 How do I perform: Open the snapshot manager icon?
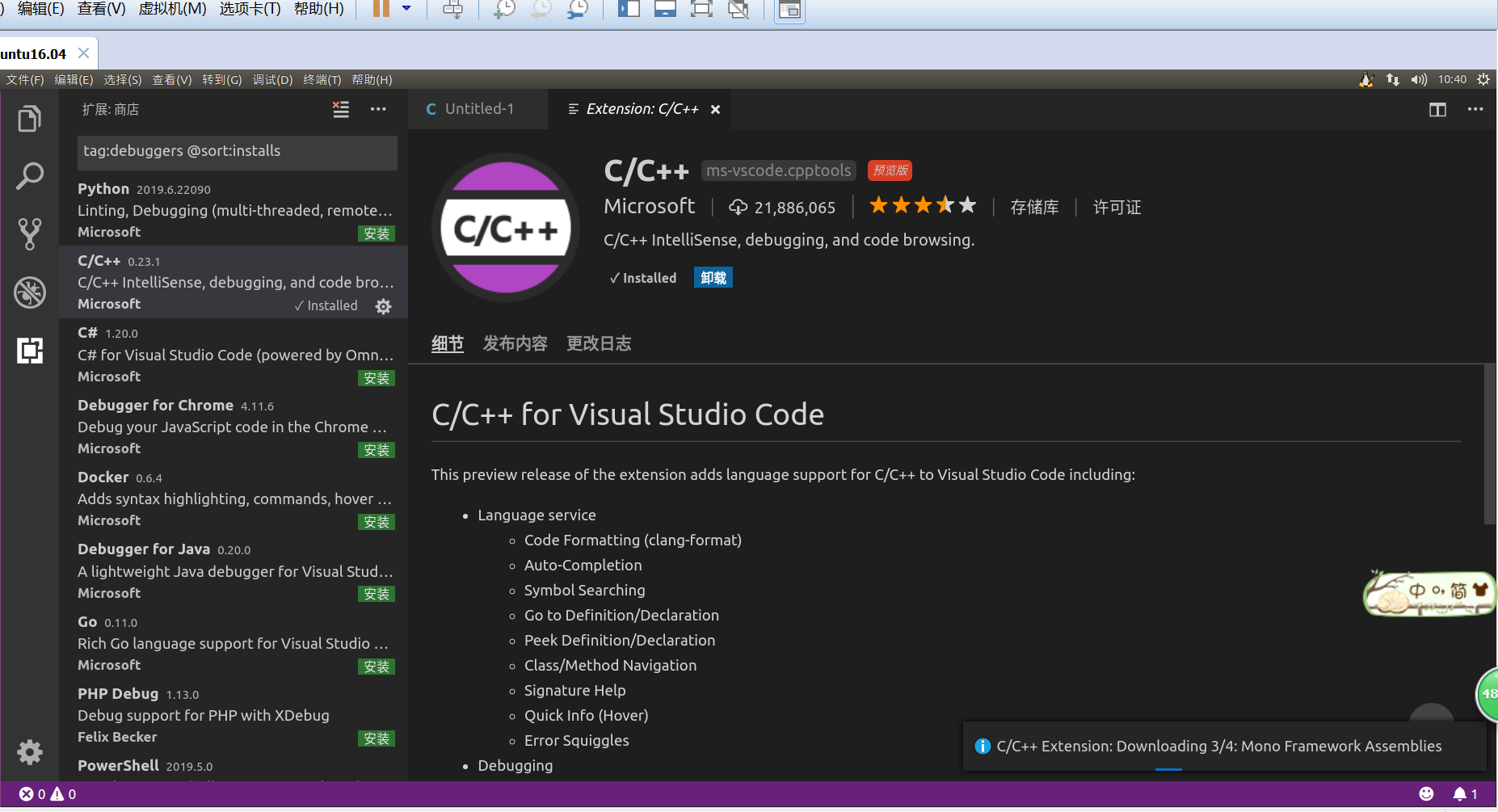pyautogui.click(x=577, y=9)
